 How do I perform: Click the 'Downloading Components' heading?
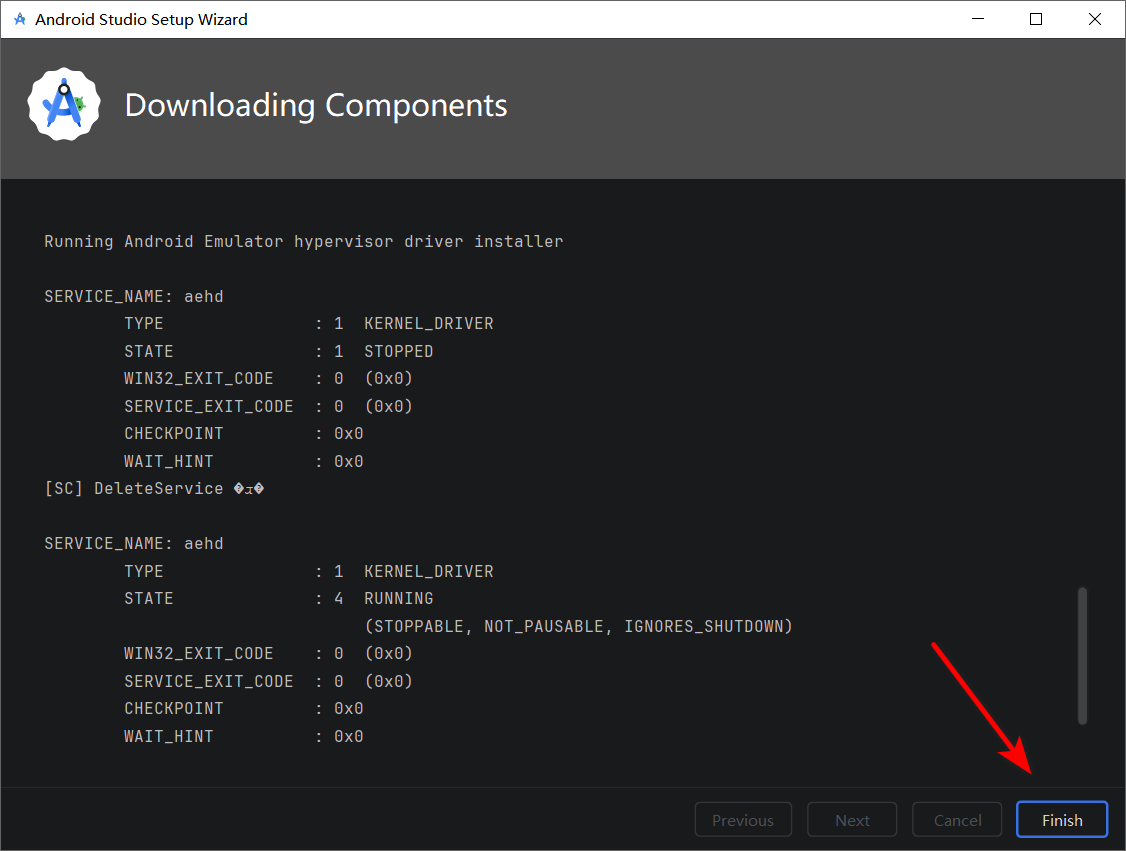(x=316, y=106)
